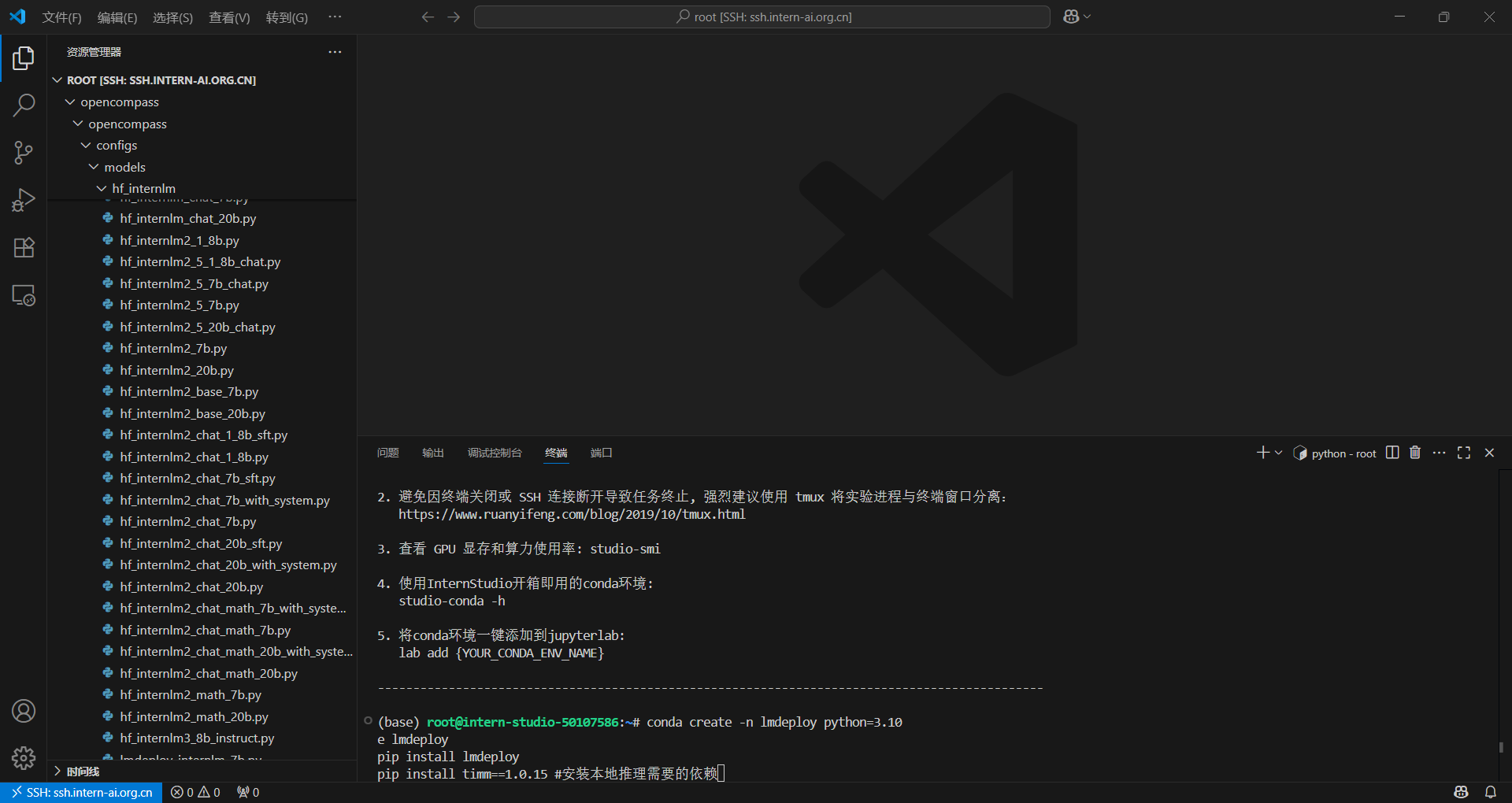Open the Remote Explorer icon
This screenshot has width=1512, height=803.
point(24,295)
